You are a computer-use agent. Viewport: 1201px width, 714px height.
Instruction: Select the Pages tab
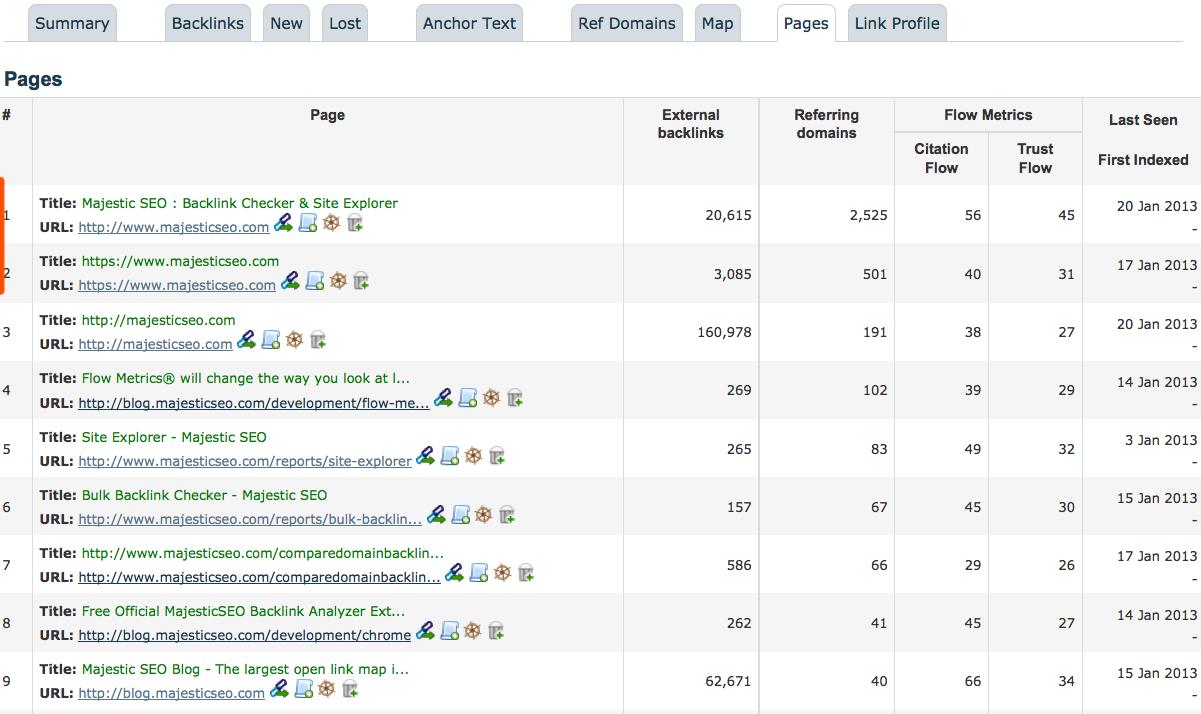pos(806,23)
